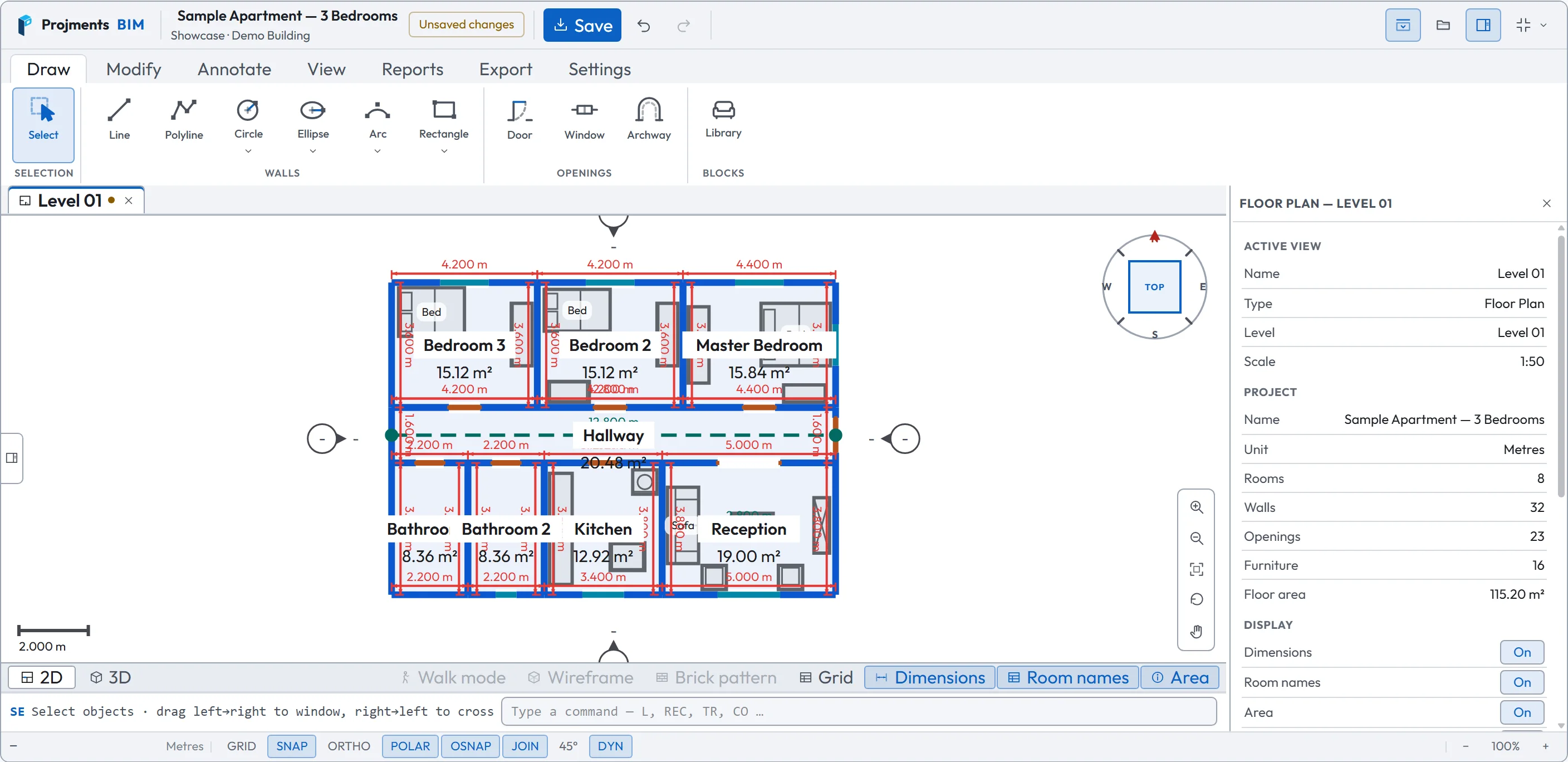Activate the pan hand tool
Screen dimensions: 1568x762
click(x=1196, y=632)
